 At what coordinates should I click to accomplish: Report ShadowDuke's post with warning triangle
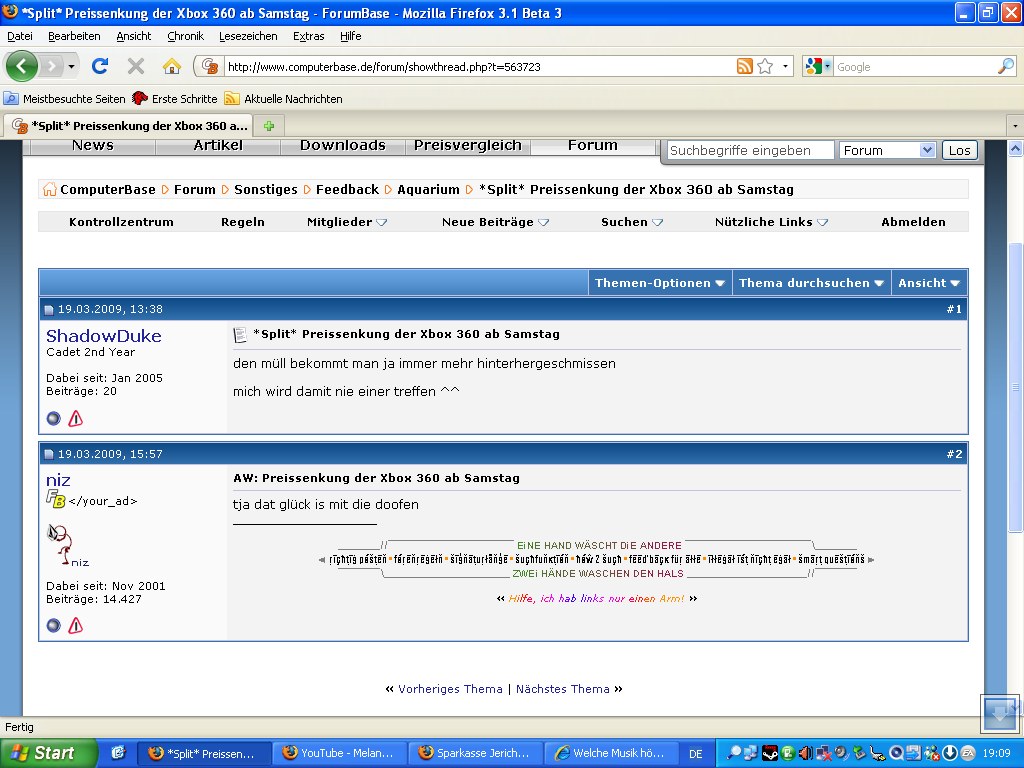coord(76,419)
